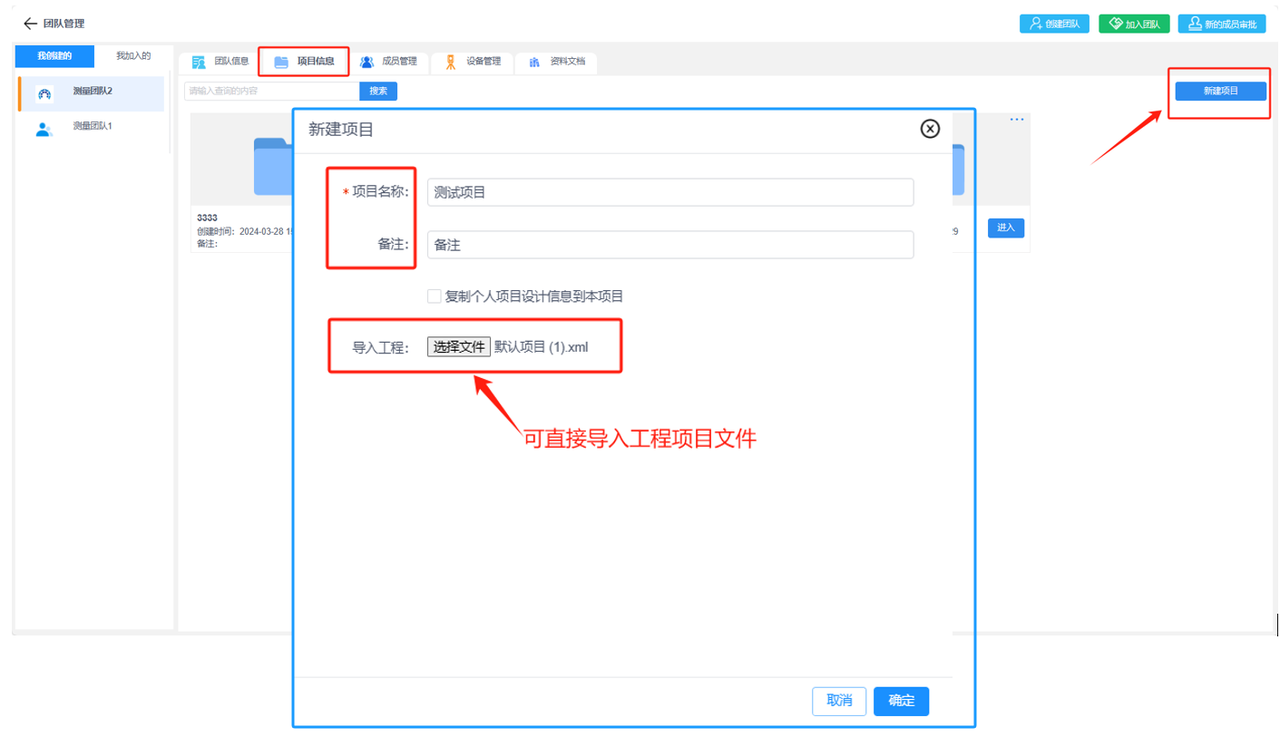Image resolution: width=1280 pixels, height=737 pixels.
Task: Click the green 加入团队 button
Action: 1135,24
